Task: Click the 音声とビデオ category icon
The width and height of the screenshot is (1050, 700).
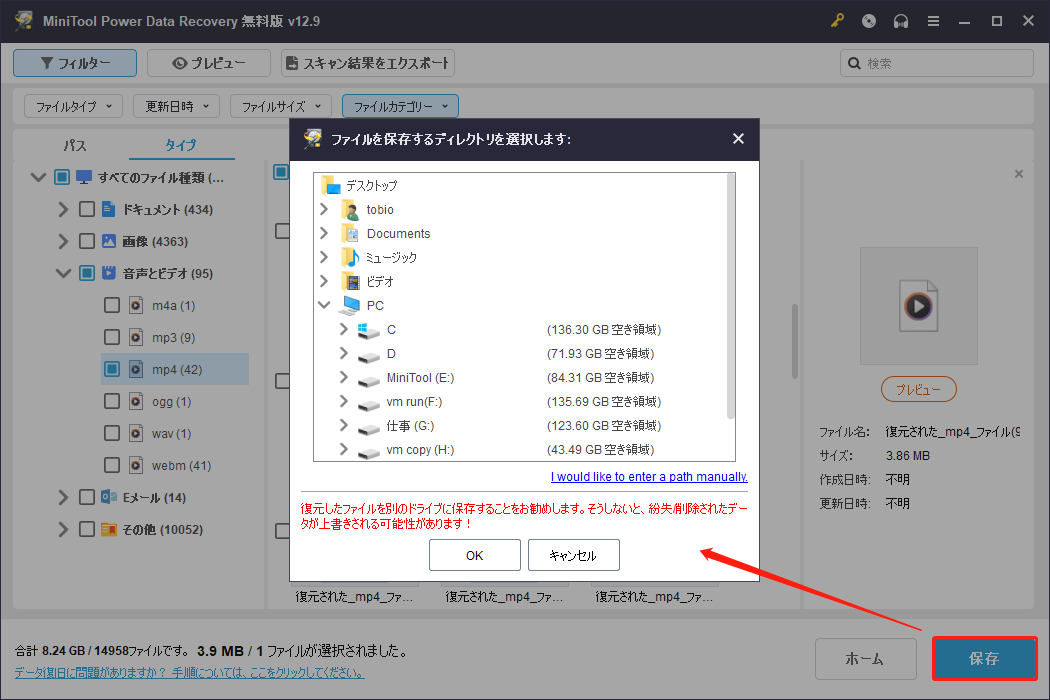Action: 108,273
